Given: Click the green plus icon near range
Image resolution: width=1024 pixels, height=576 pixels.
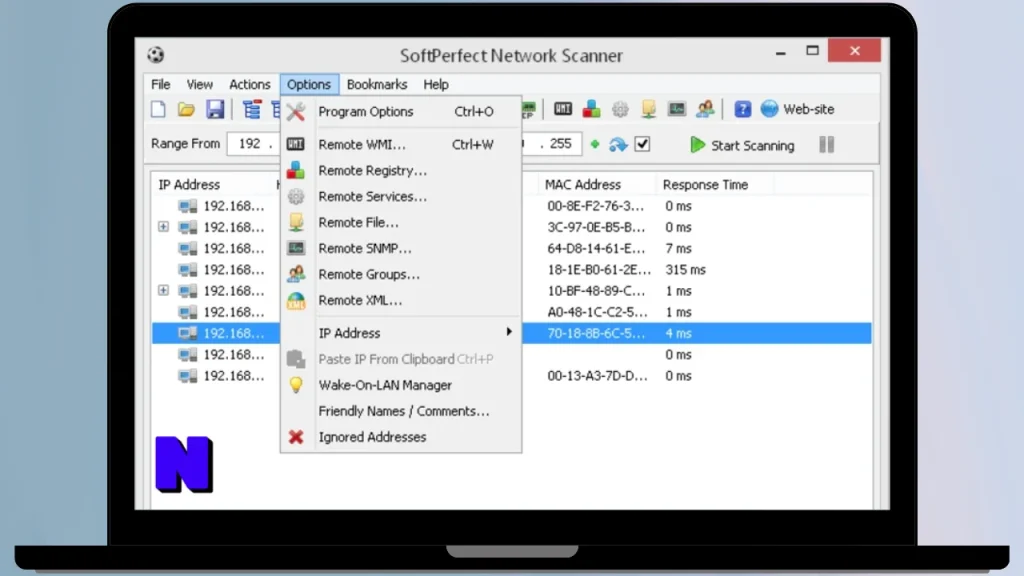Looking at the screenshot, I should pos(595,144).
